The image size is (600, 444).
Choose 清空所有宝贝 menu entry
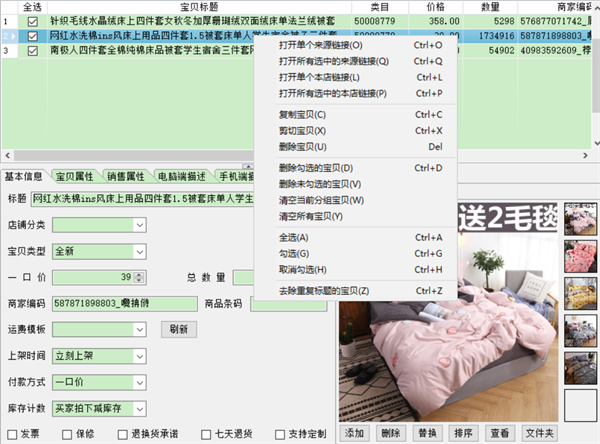point(355,216)
